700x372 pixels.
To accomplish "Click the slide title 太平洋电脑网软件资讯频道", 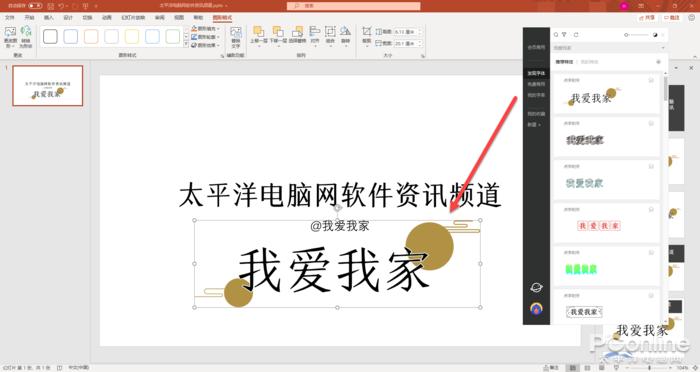I will pos(340,195).
